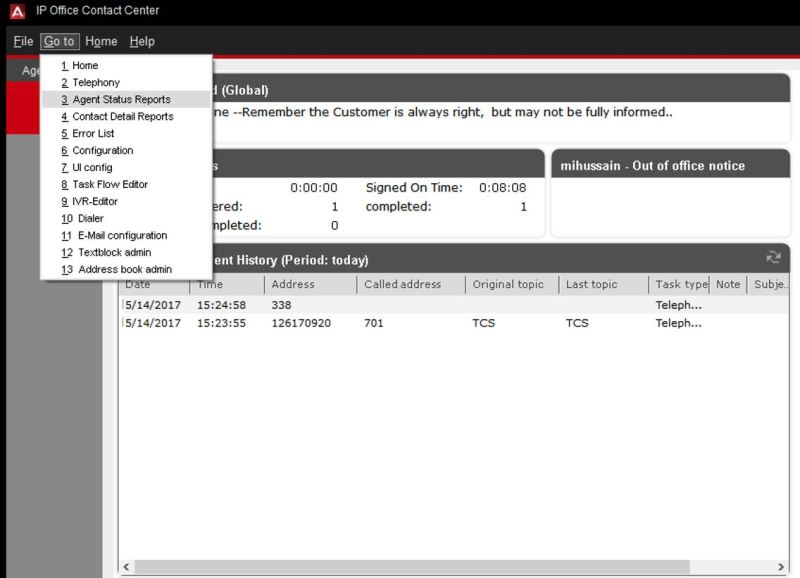Open Configuration from Go to menu
This screenshot has height=578, width=800.
(126, 150)
